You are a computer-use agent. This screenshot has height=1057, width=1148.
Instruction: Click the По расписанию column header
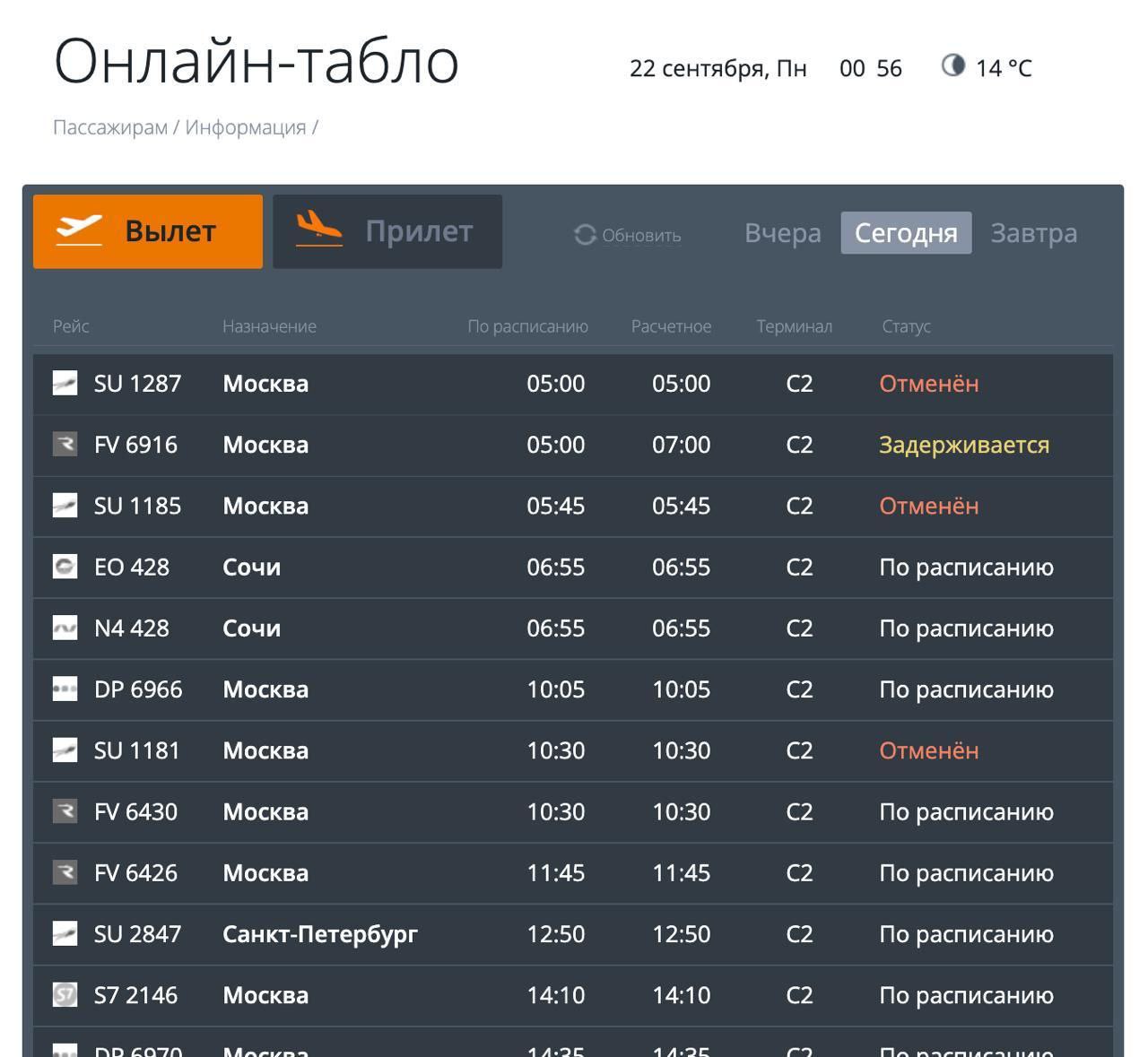click(527, 326)
